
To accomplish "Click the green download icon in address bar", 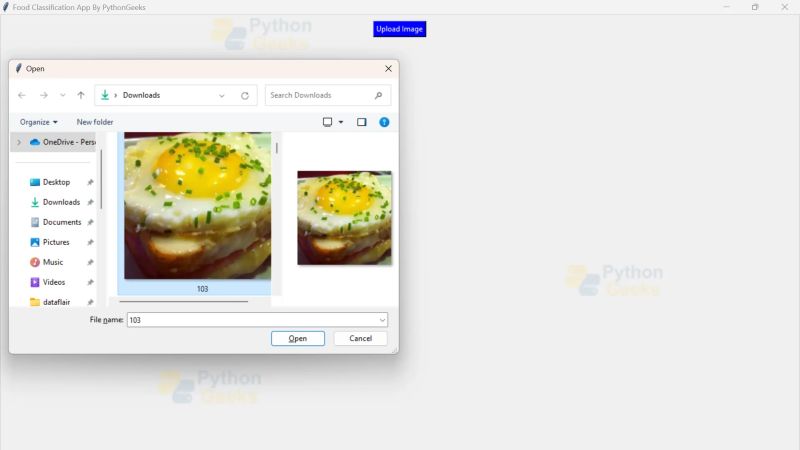I will point(105,95).
